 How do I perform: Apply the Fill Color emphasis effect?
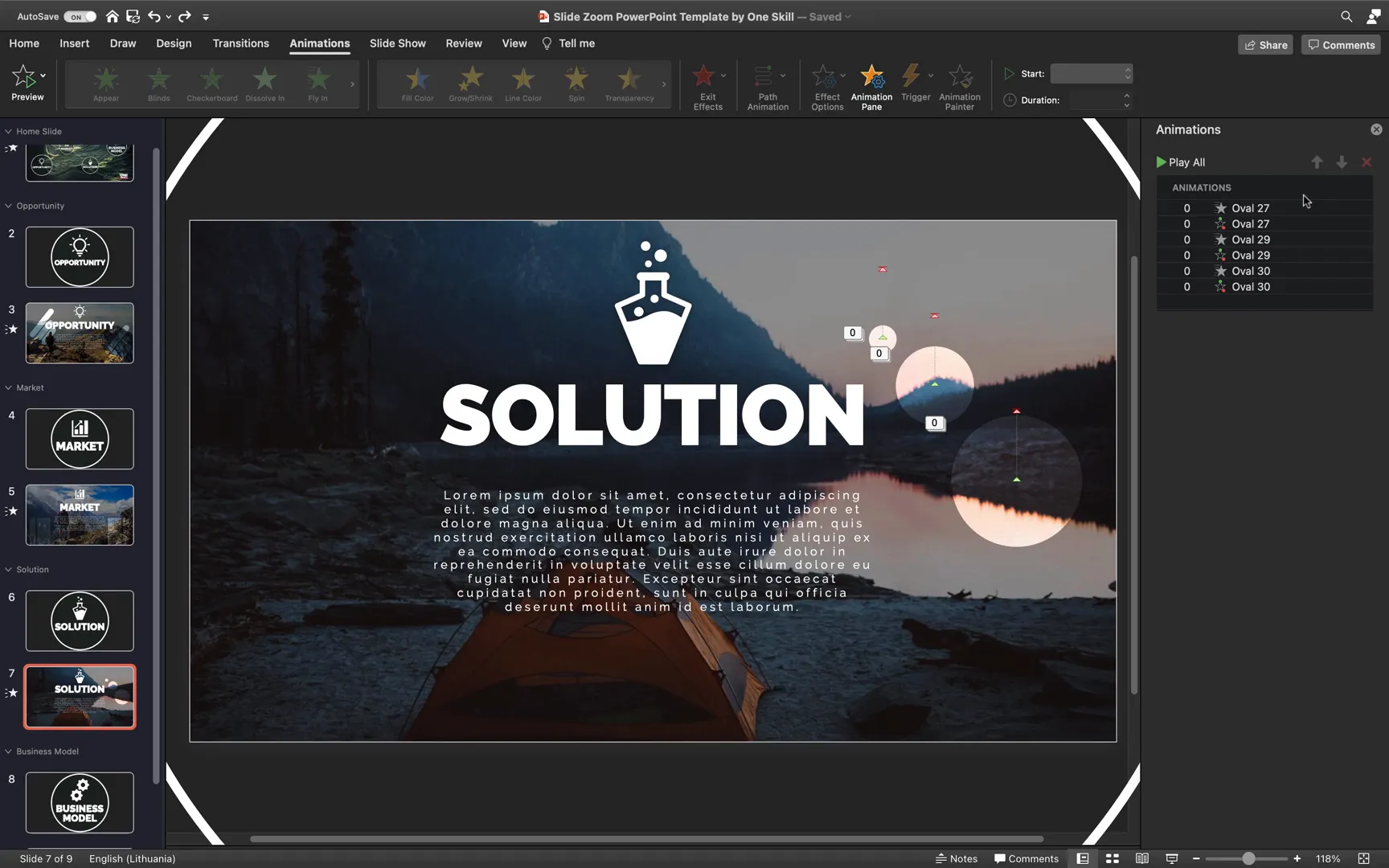(x=417, y=84)
